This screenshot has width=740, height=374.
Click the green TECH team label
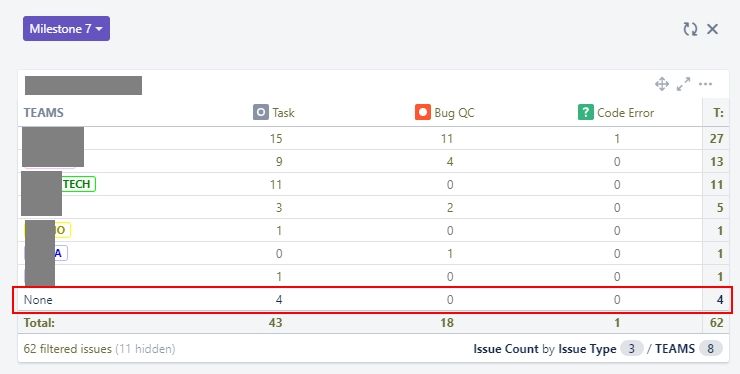pos(78,184)
